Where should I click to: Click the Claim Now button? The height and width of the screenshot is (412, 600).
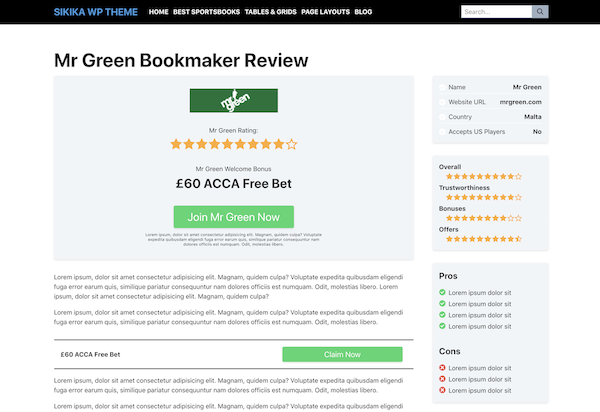tap(342, 354)
